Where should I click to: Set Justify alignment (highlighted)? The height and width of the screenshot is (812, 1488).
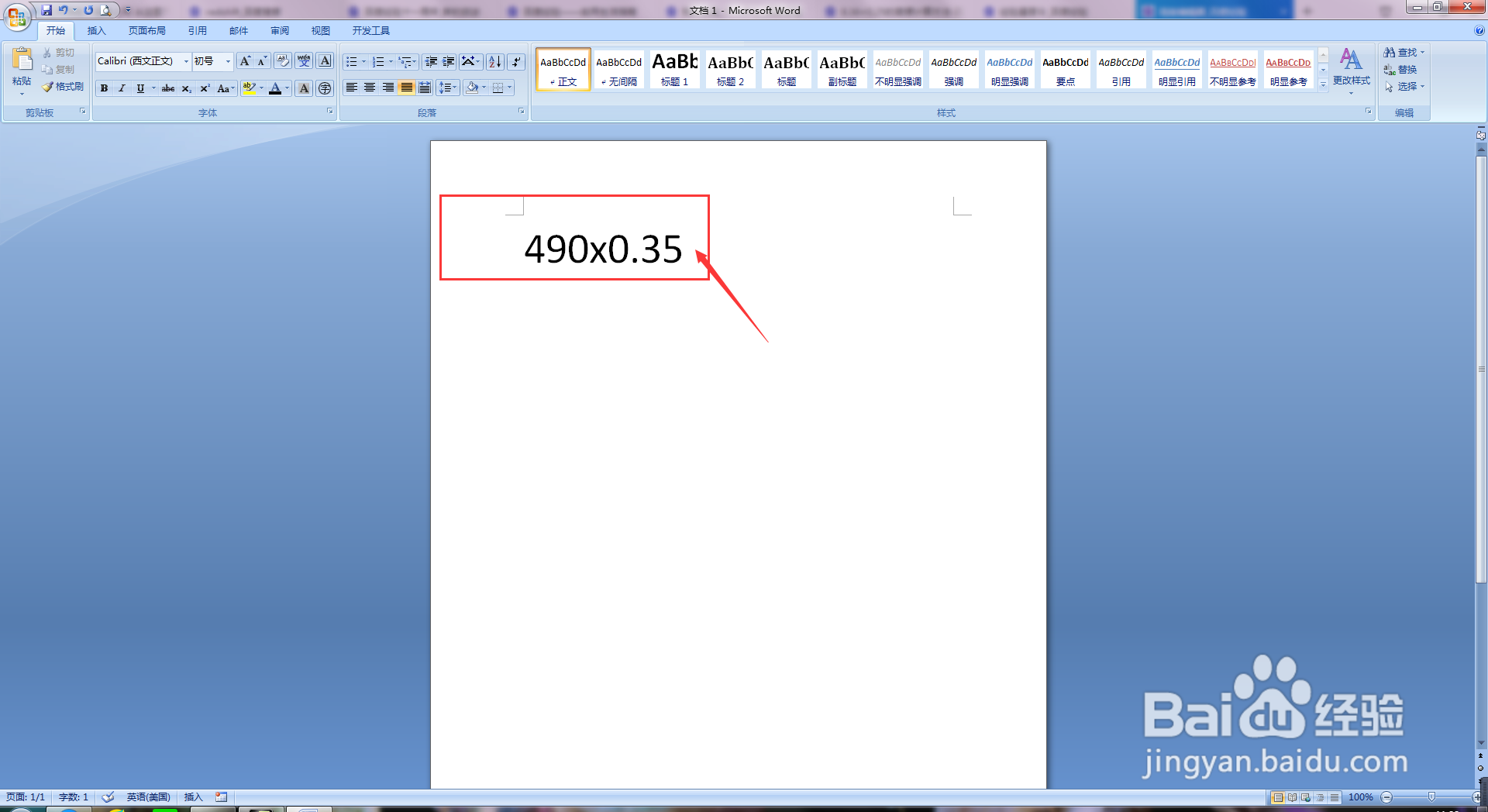tap(407, 88)
